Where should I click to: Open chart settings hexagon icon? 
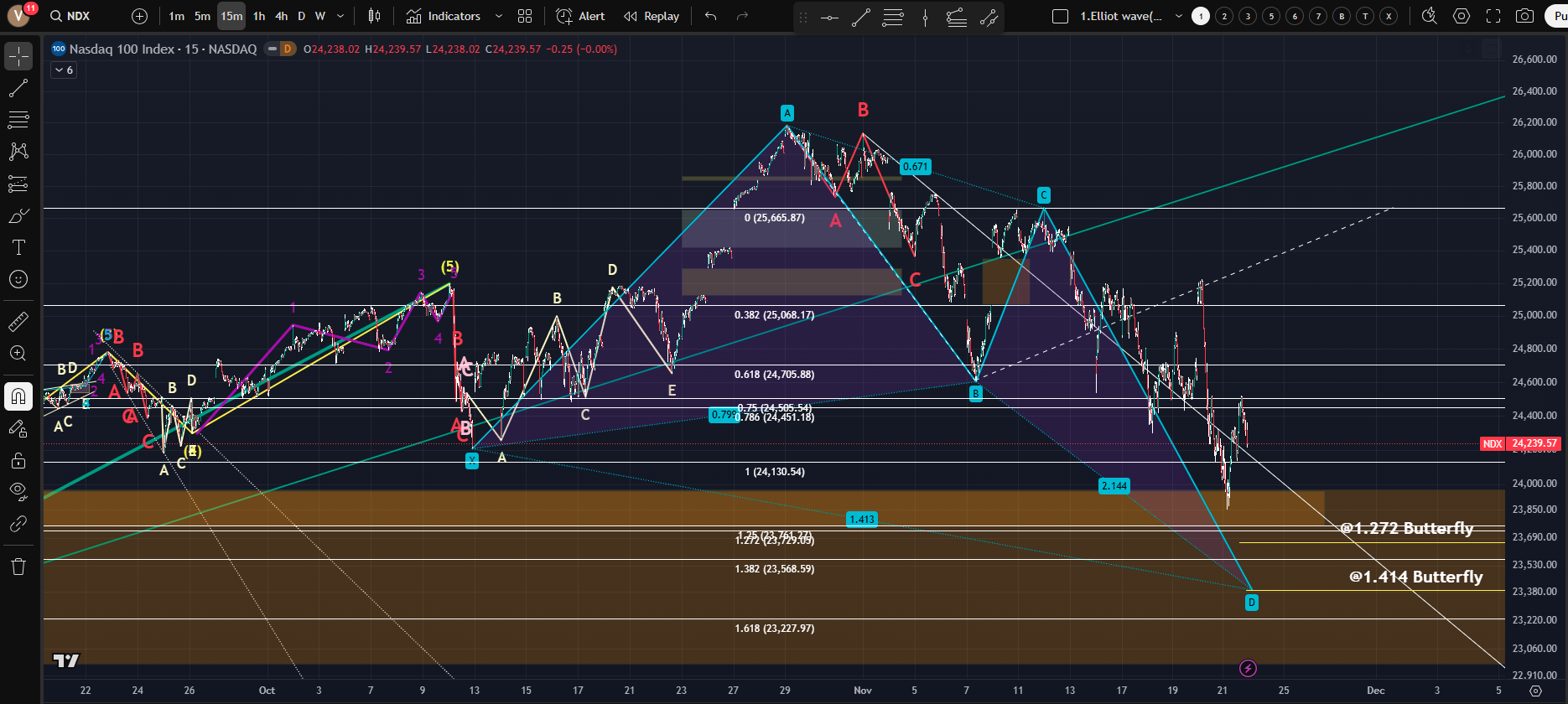(x=1462, y=16)
